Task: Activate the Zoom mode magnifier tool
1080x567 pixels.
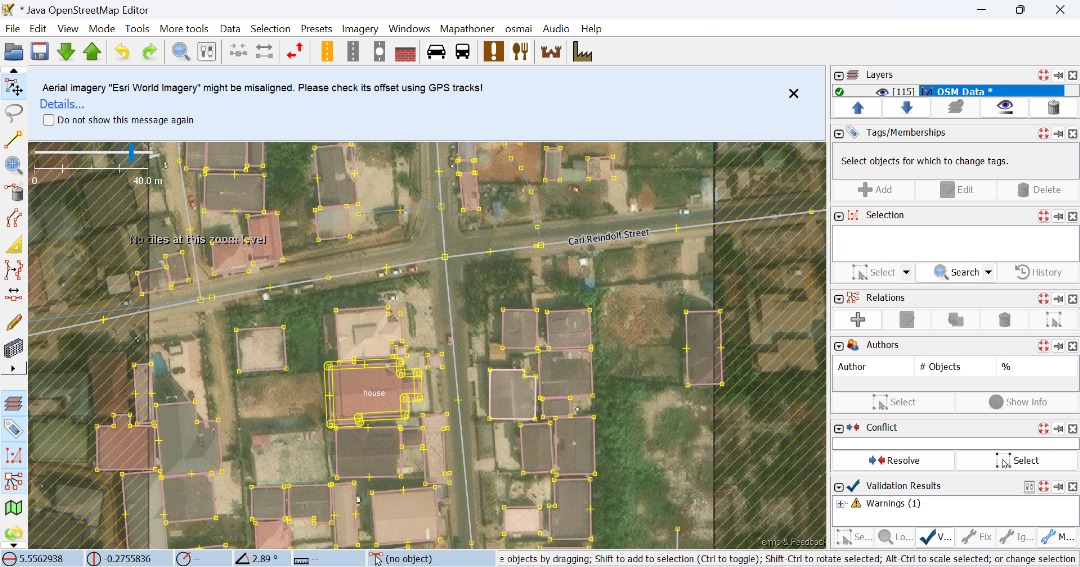Action: point(13,165)
